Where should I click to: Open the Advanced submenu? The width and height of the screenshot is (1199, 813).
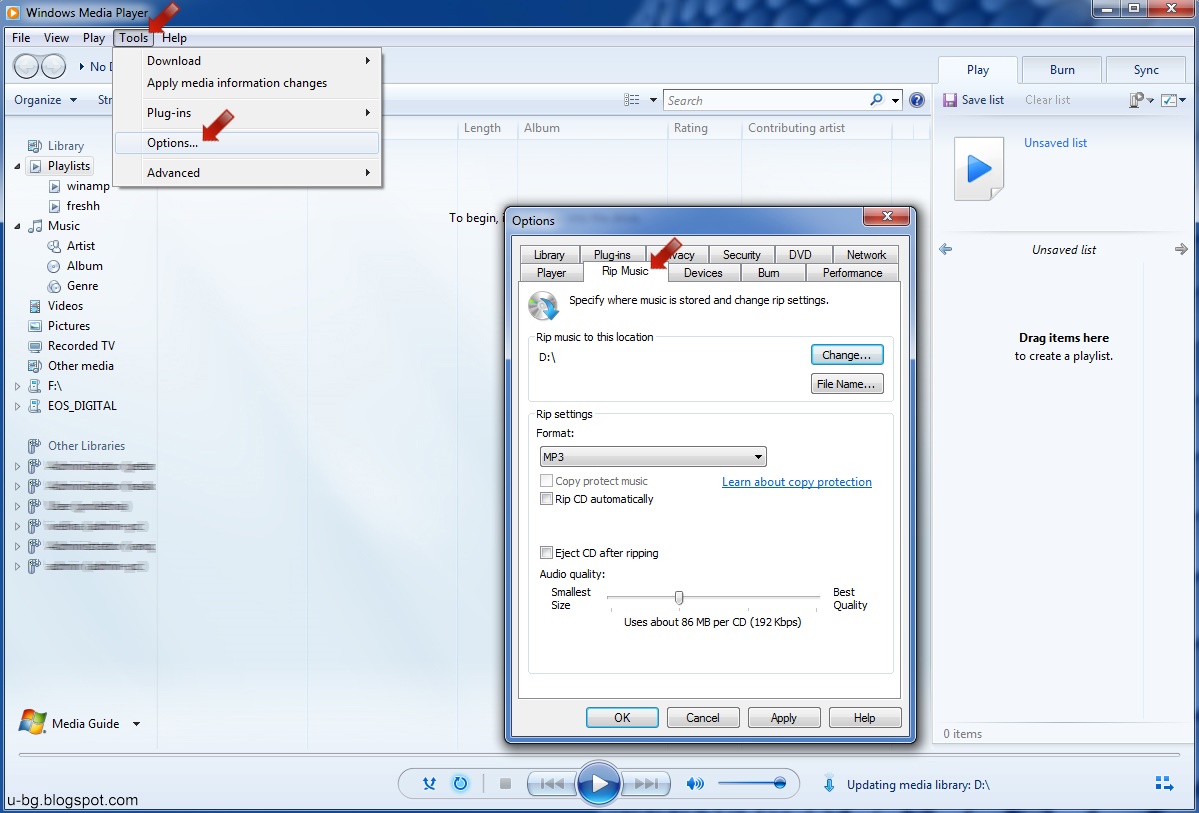click(247, 173)
